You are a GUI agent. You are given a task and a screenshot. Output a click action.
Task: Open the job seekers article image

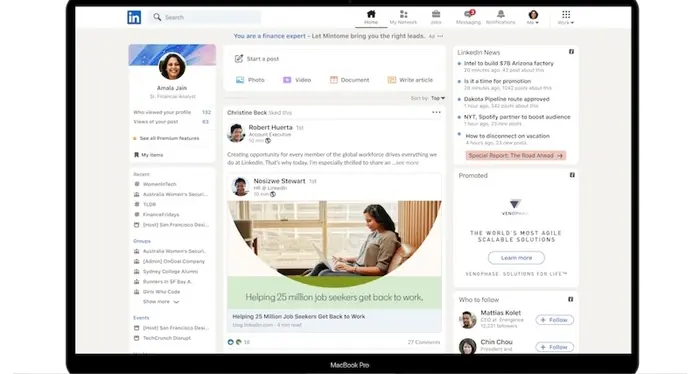334,254
